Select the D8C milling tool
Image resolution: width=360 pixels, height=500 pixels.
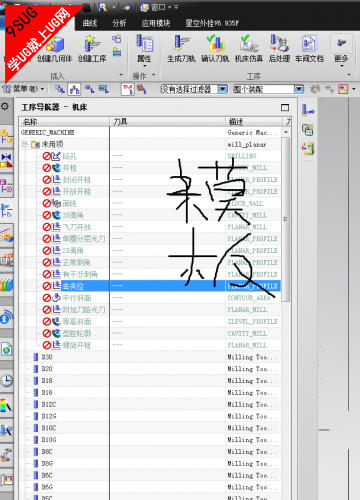point(47,452)
